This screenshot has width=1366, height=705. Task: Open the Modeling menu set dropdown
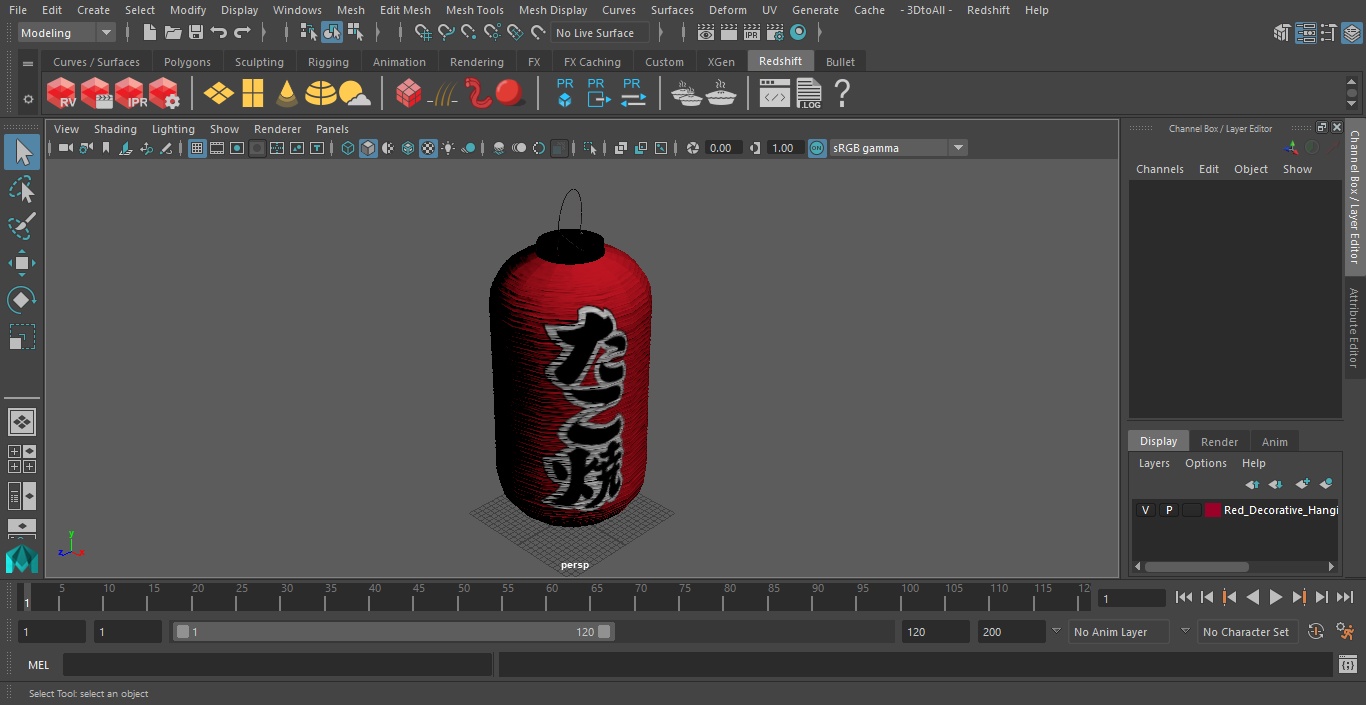pyautogui.click(x=67, y=33)
